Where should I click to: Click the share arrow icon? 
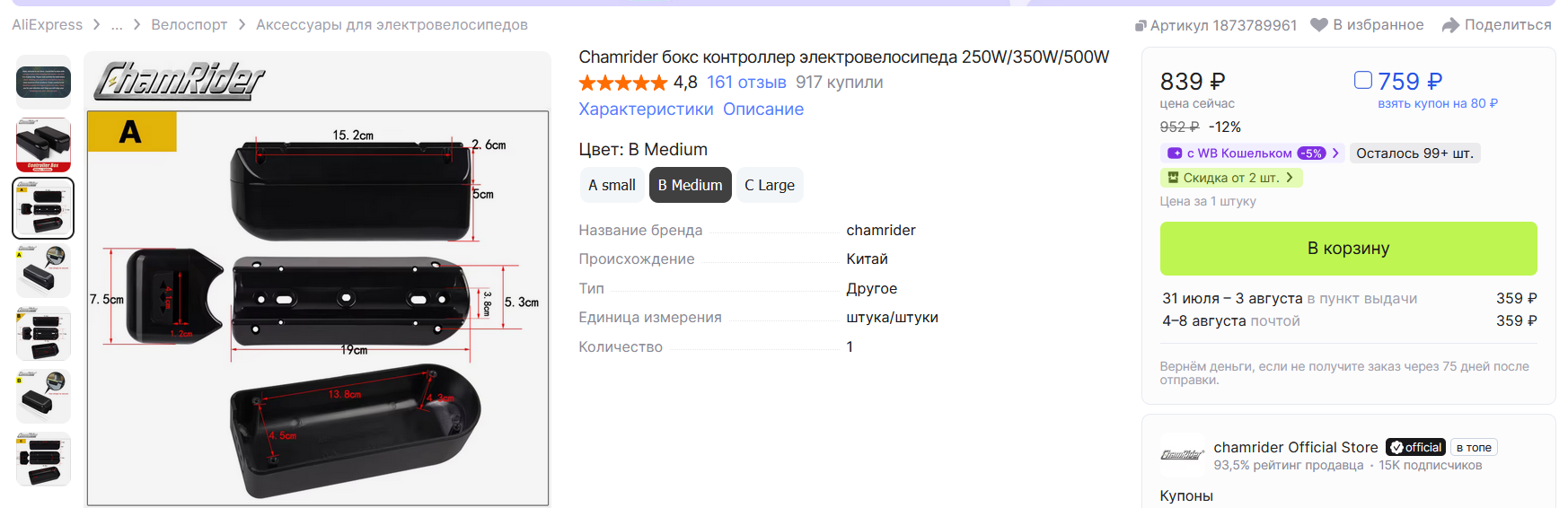pos(1450,25)
